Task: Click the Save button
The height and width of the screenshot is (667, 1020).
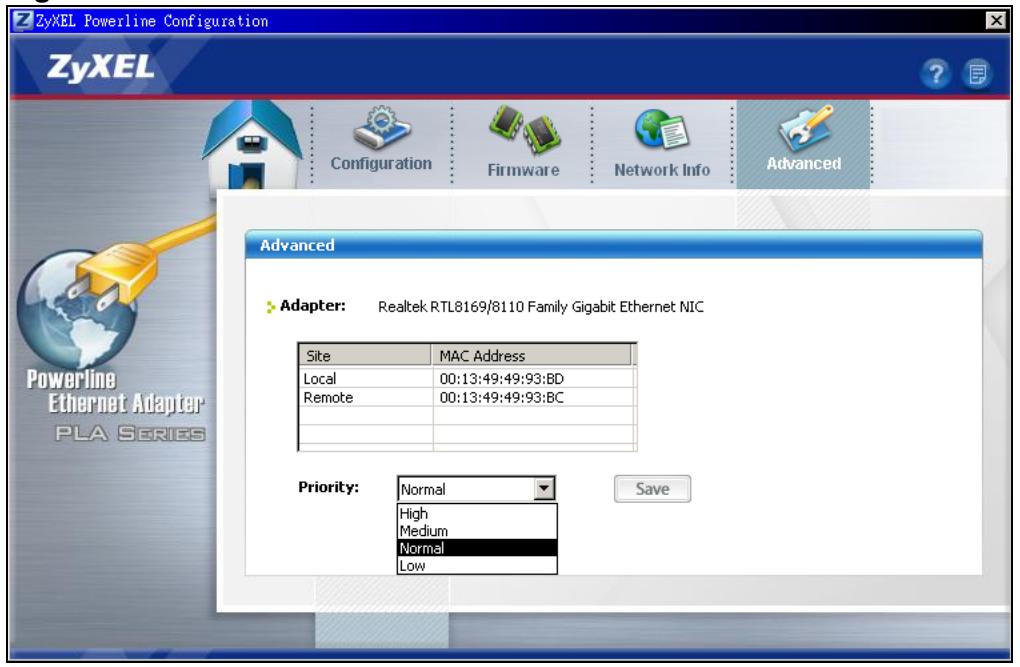Action: (652, 489)
